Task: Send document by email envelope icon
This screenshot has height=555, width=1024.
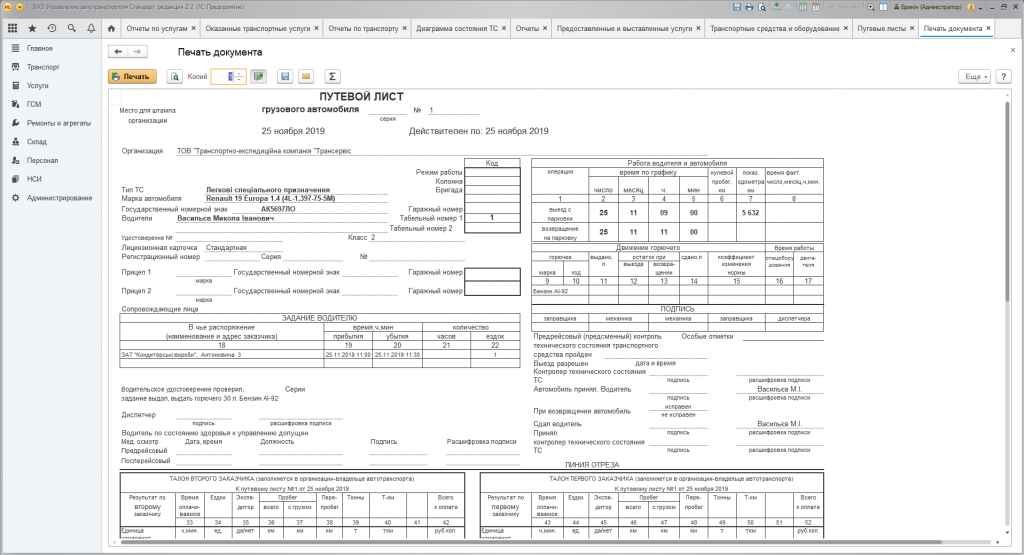Action: (306, 76)
